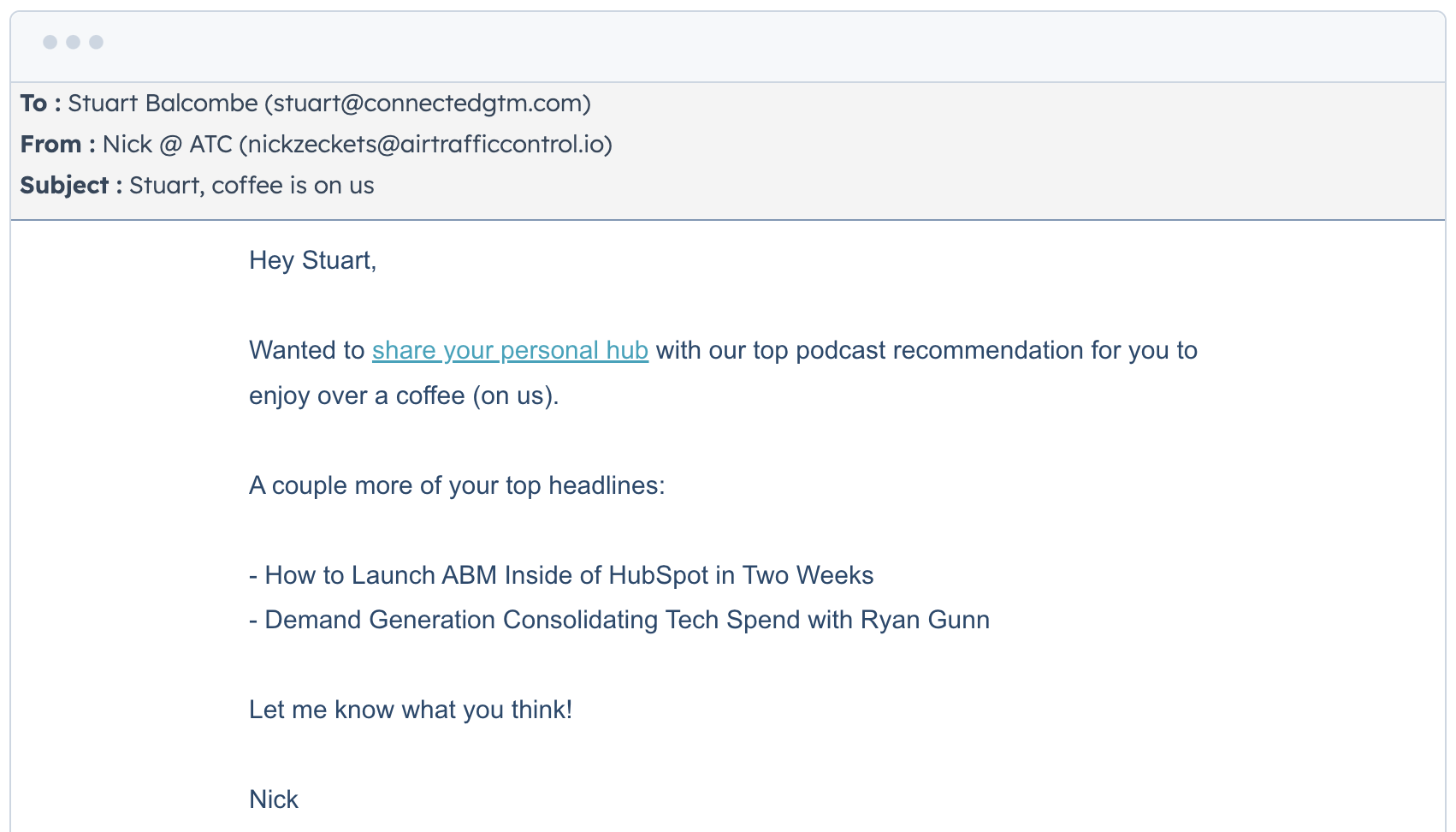Click the nickzeckets@airtrafficcontrol.io address
The height and width of the screenshot is (832, 1456).
coord(426,145)
